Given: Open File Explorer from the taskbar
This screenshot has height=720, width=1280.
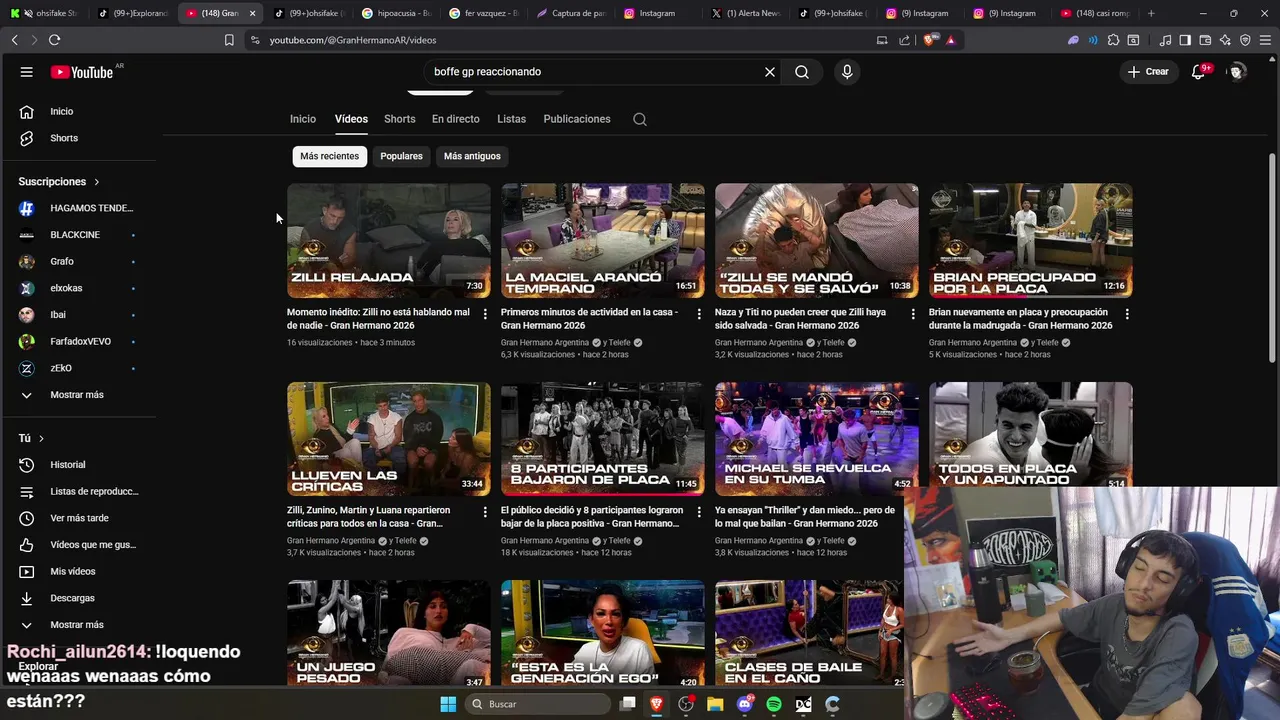Looking at the screenshot, I should coord(715,704).
